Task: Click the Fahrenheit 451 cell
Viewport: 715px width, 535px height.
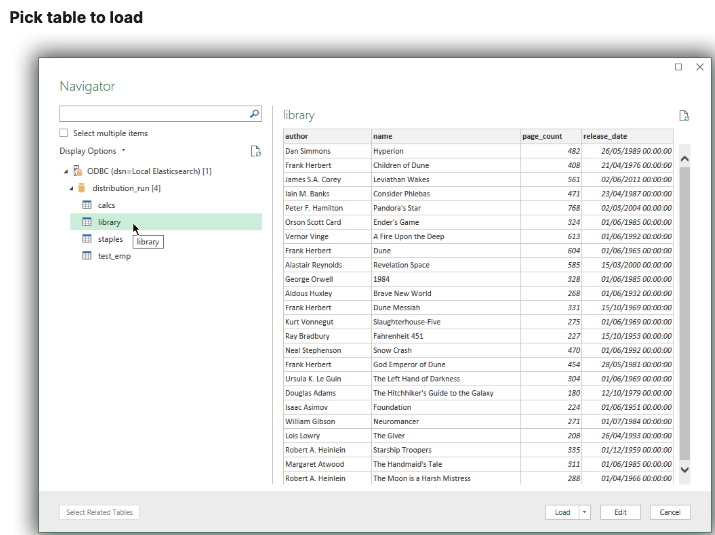Action: (446, 336)
